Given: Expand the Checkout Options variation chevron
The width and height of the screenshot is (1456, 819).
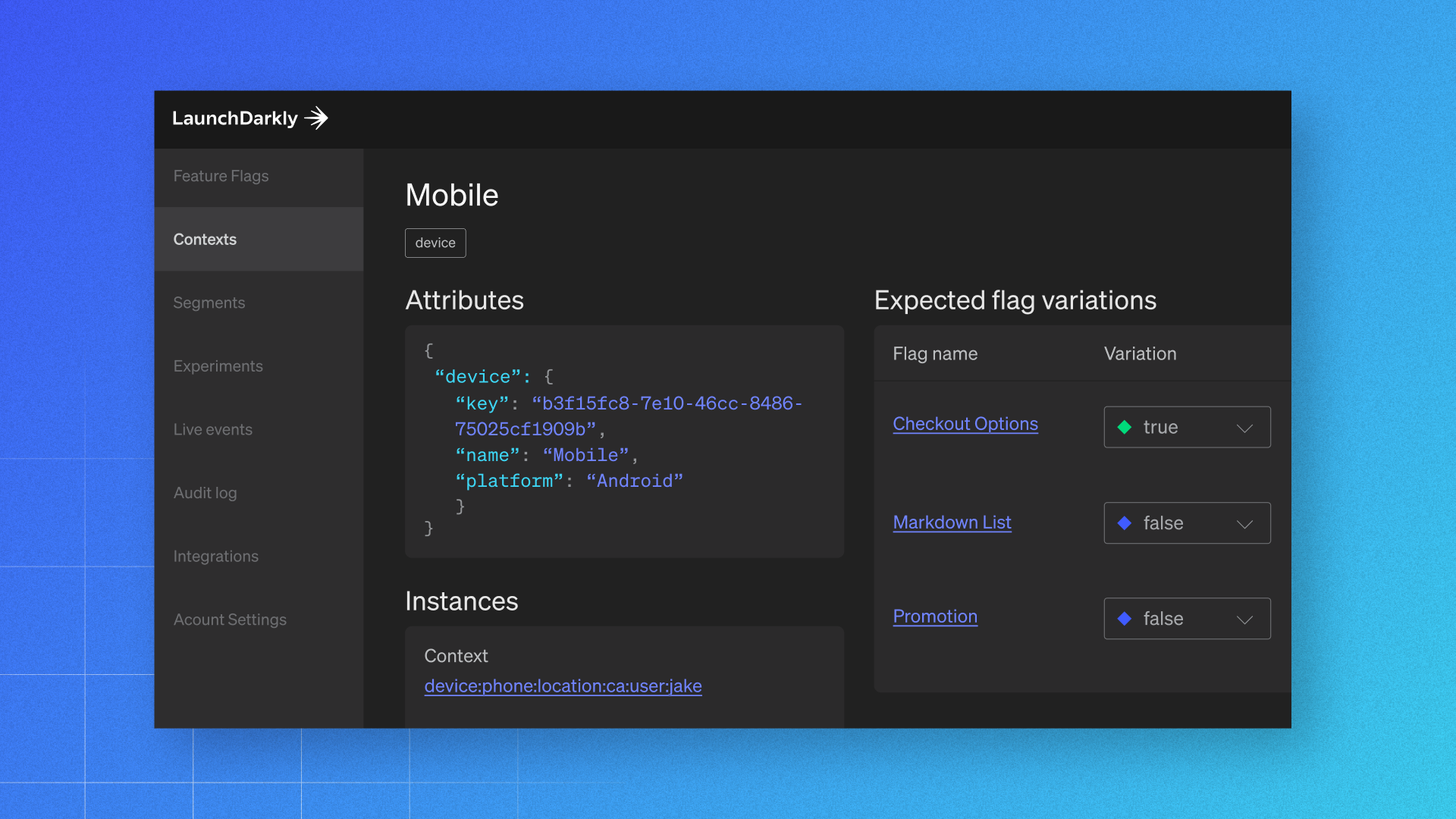Looking at the screenshot, I should 1244,428.
